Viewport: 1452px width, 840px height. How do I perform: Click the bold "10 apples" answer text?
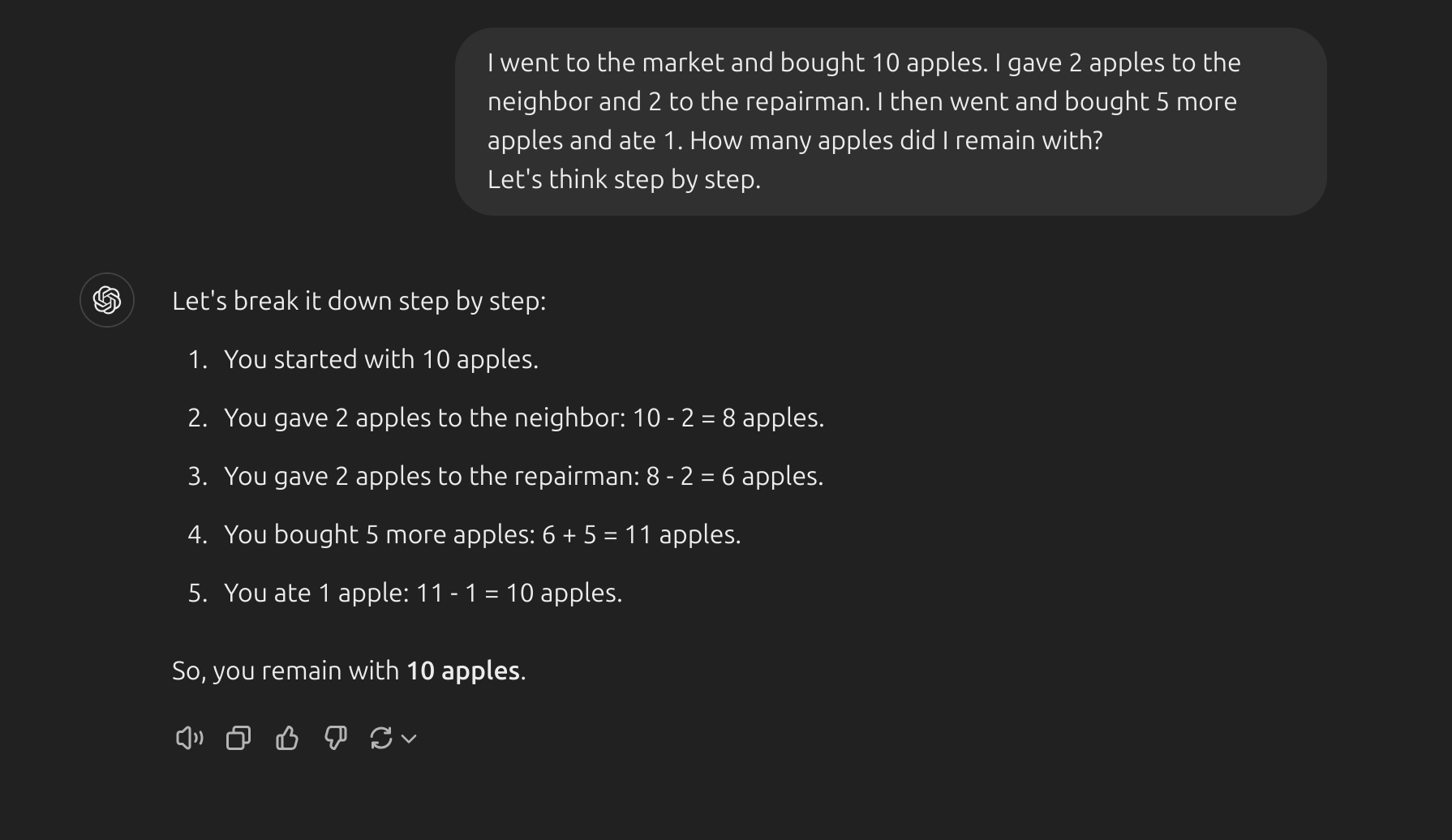tap(463, 671)
